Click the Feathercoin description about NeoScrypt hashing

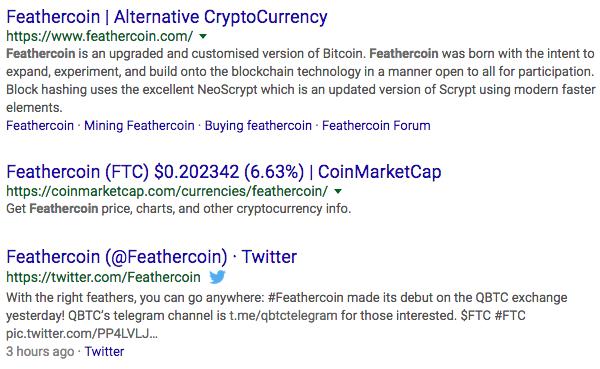point(300,80)
